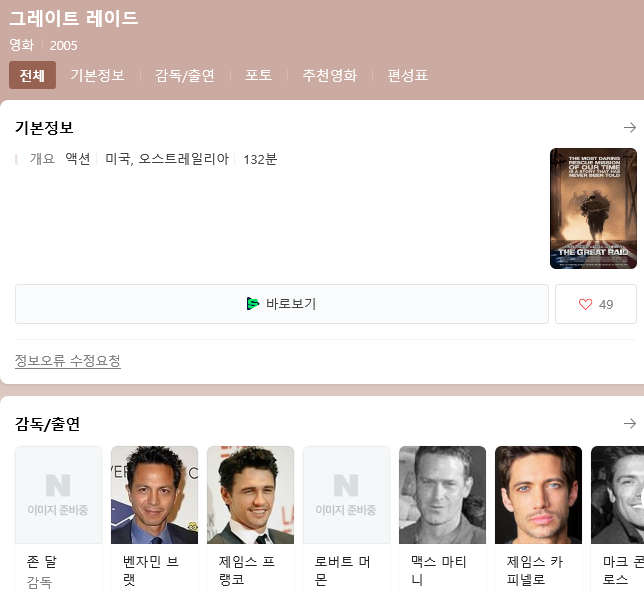
Task: Click the name 제임스 프랭코
Action: pyautogui.click(x=247, y=571)
